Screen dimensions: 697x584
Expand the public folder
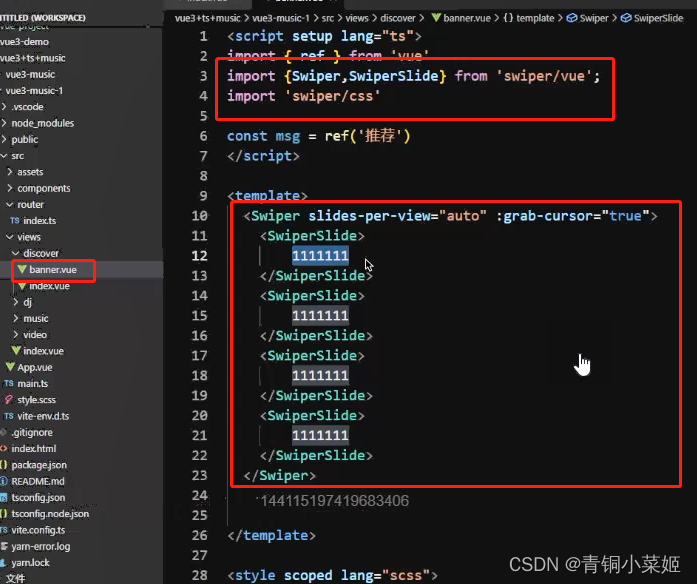[25, 140]
